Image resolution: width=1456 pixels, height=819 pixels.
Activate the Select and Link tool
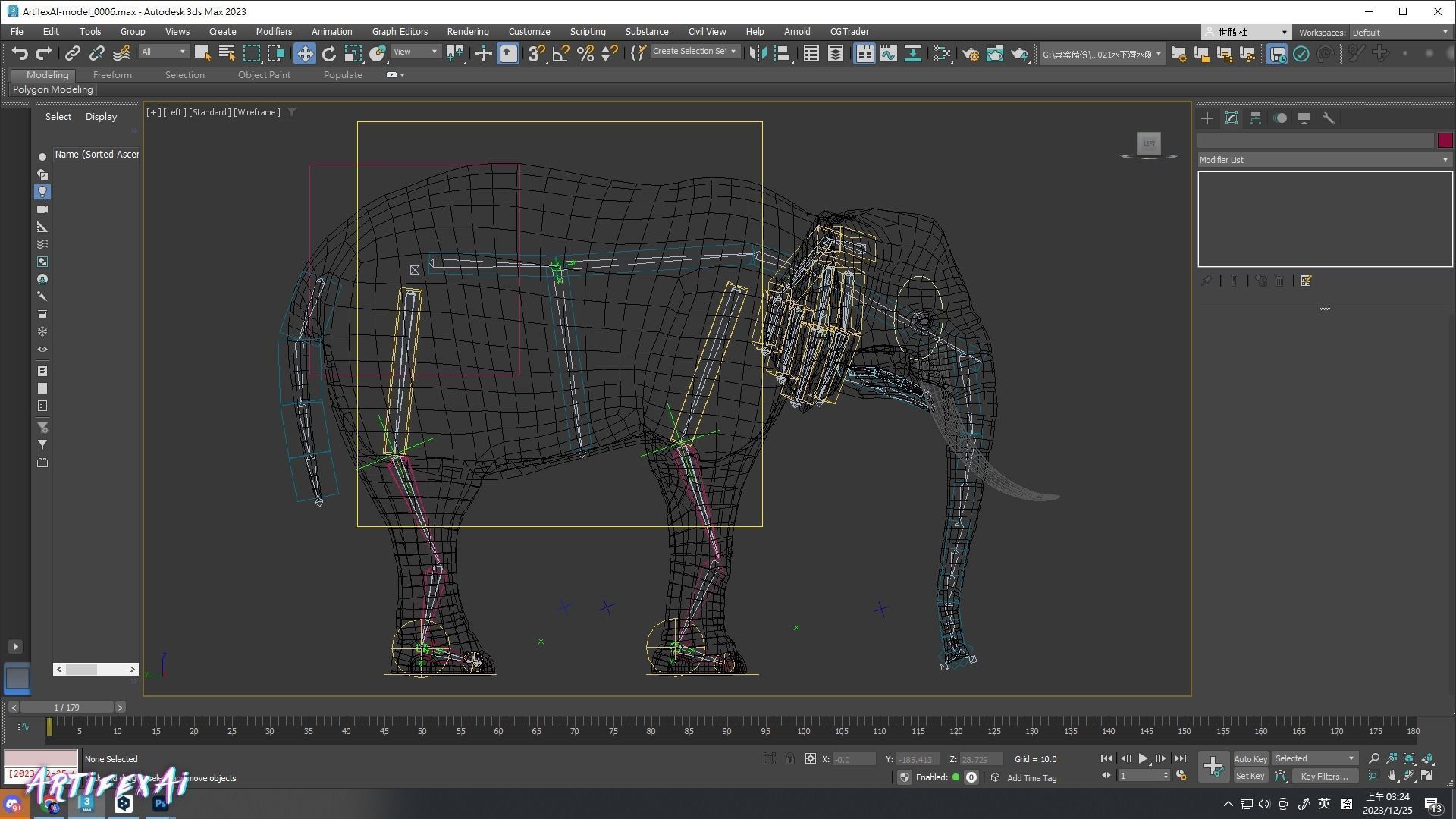coord(72,53)
